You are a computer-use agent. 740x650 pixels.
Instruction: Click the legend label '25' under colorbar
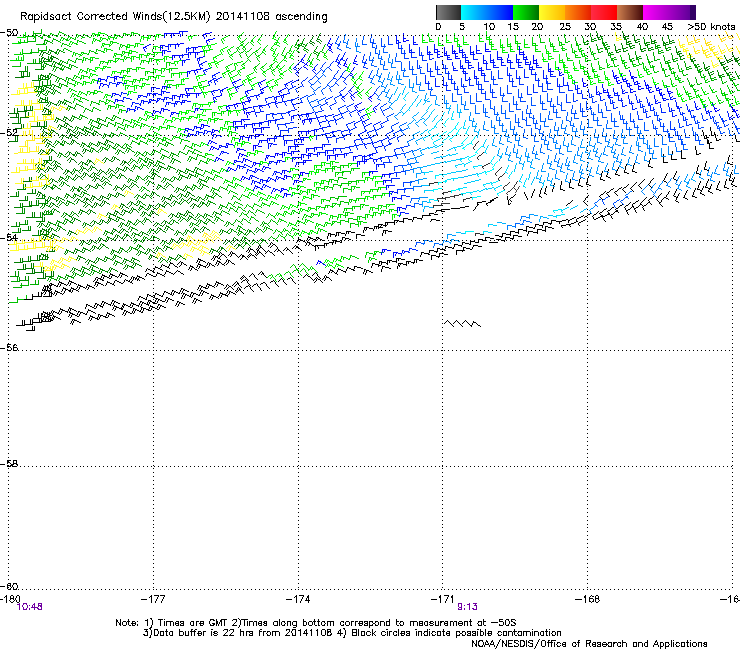tap(564, 27)
